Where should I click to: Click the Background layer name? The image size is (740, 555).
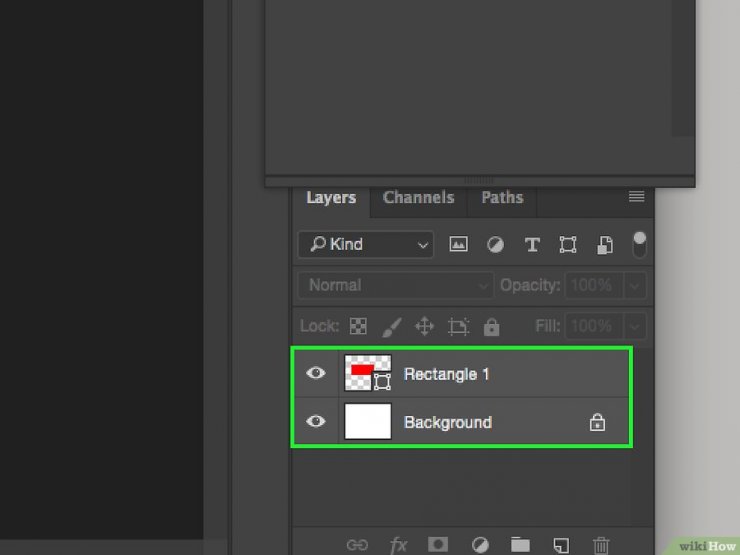tap(448, 422)
